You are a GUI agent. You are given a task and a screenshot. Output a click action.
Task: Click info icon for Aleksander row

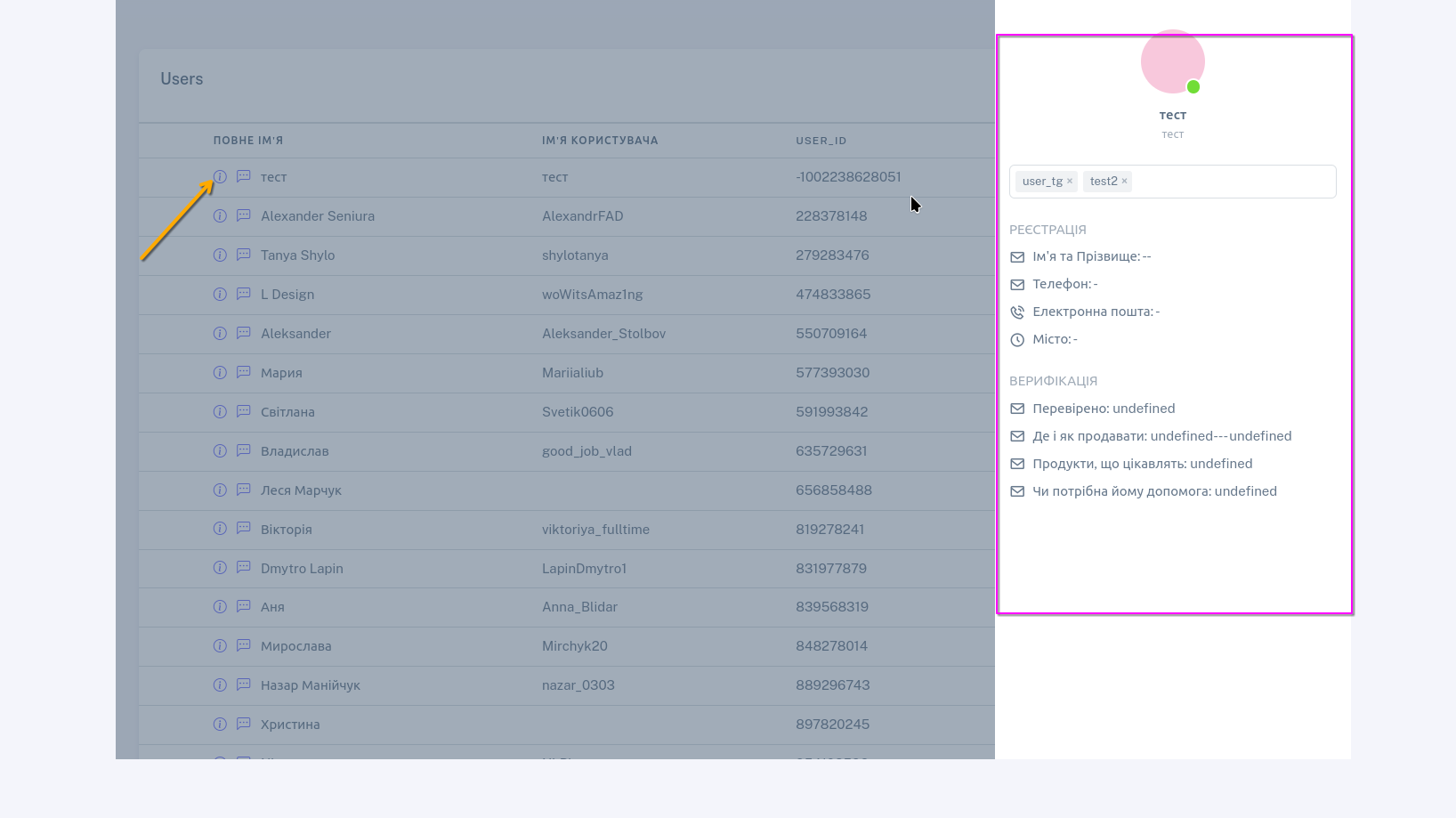coord(220,334)
